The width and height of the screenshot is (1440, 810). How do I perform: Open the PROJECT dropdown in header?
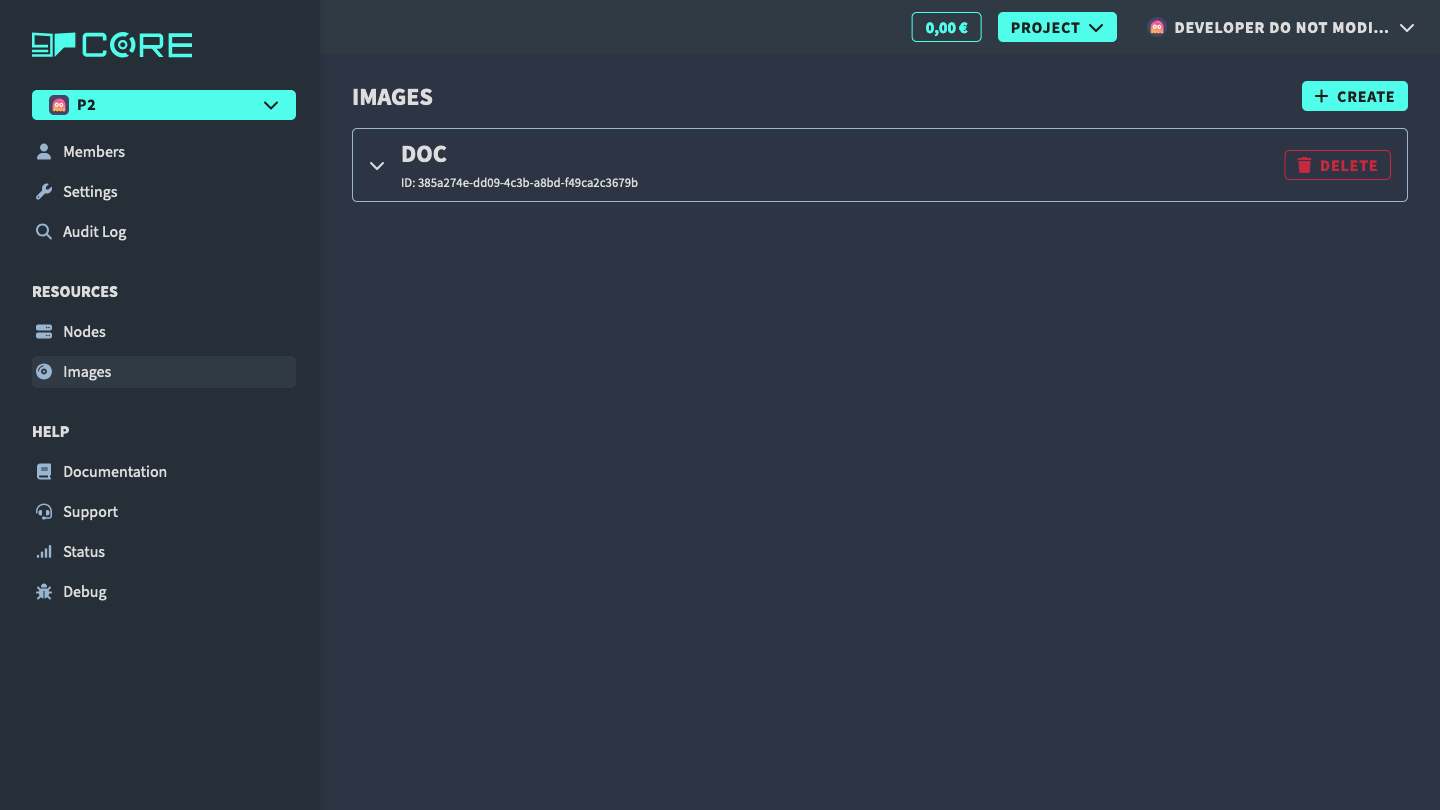[x=1057, y=27]
